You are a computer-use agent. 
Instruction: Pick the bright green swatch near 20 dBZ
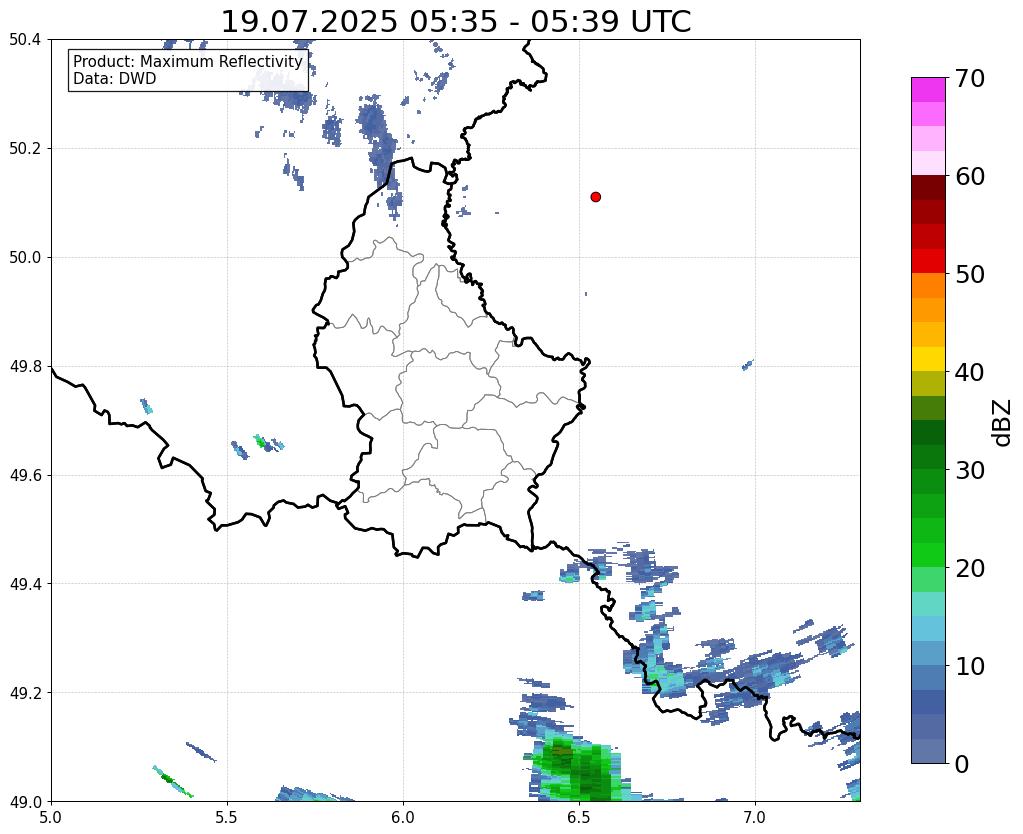pyautogui.click(x=928, y=555)
